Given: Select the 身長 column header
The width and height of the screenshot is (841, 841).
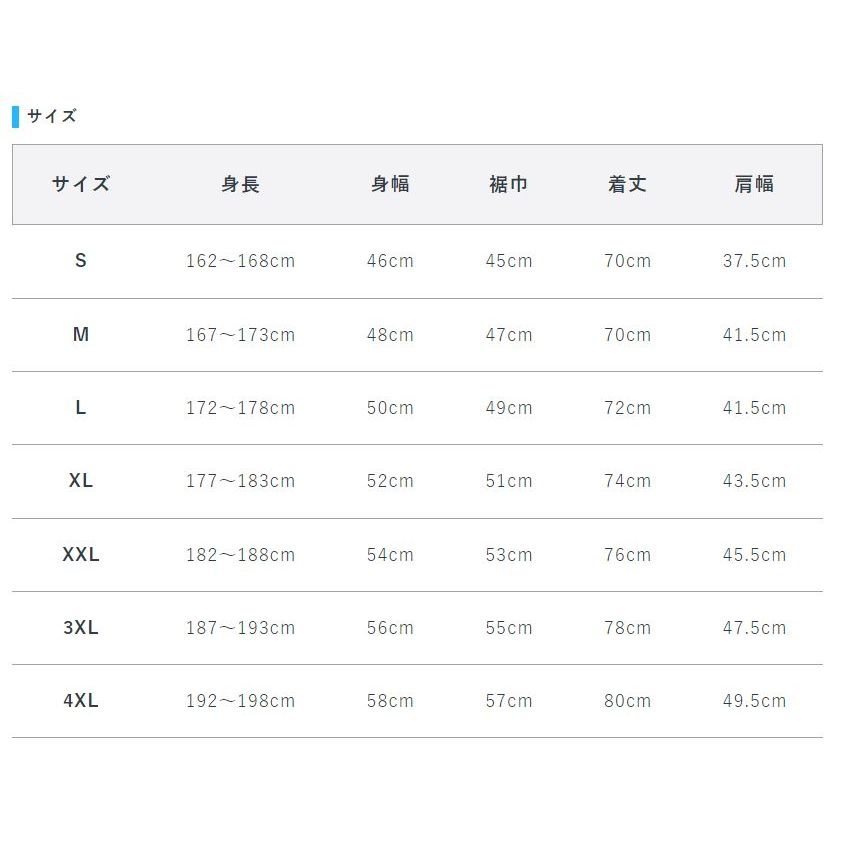Looking at the screenshot, I should coord(241,184).
